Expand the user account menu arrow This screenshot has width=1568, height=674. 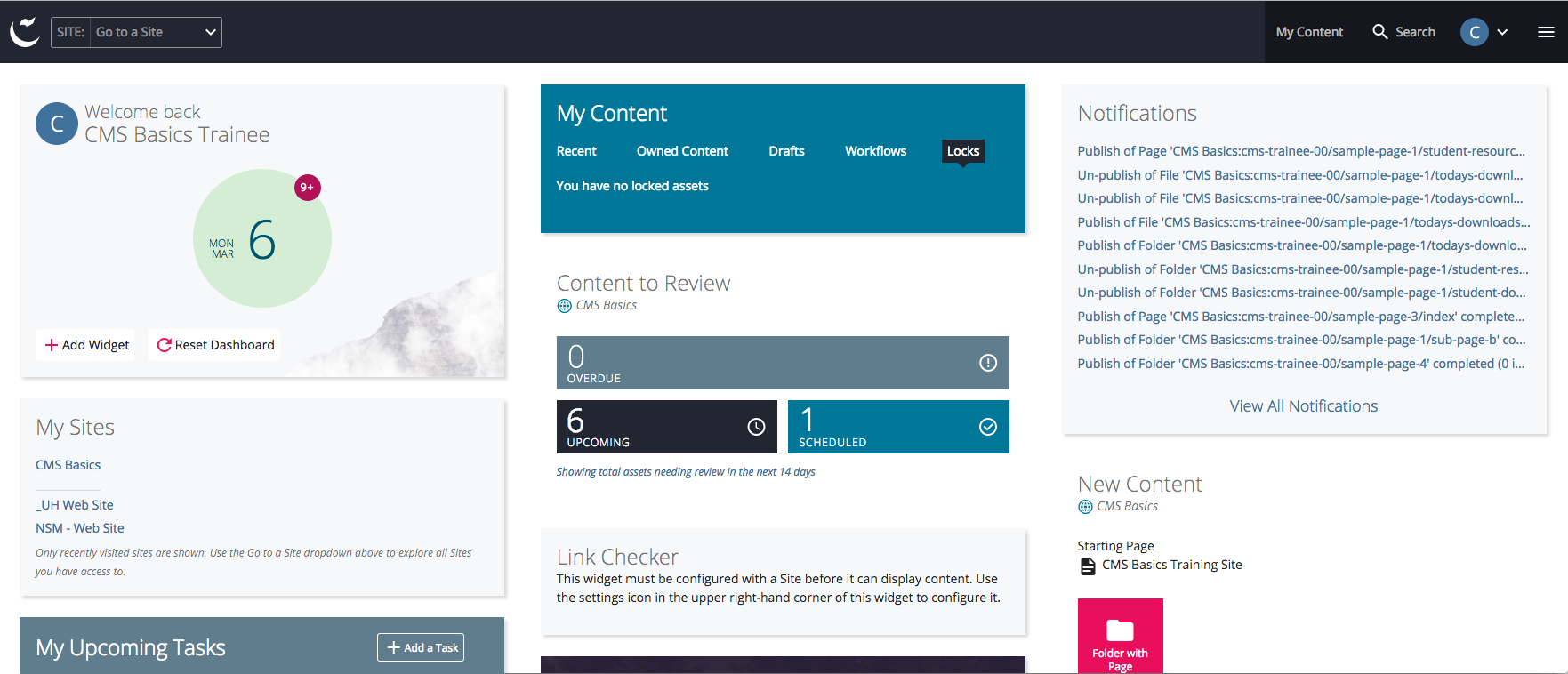[x=1502, y=32]
